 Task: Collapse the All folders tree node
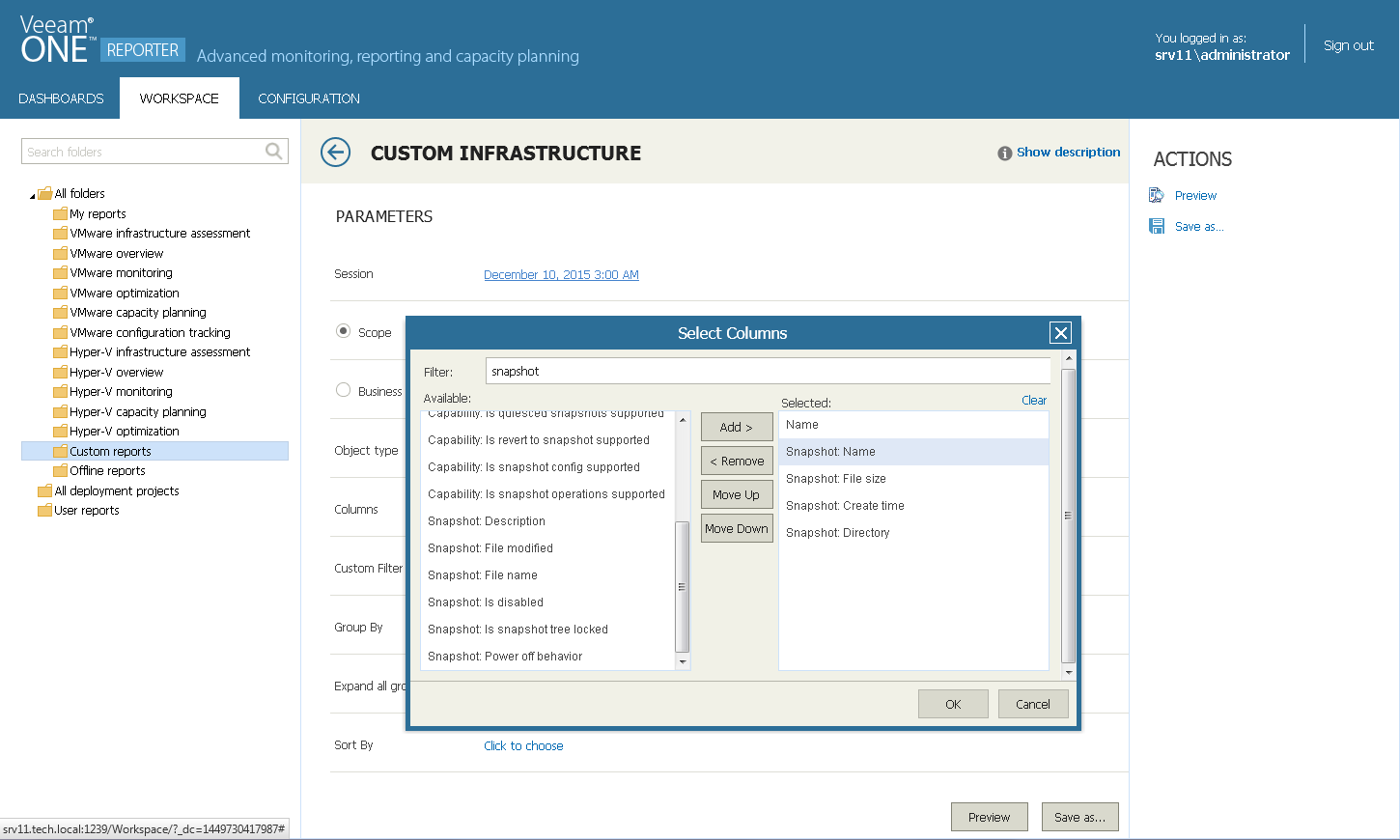[x=31, y=193]
